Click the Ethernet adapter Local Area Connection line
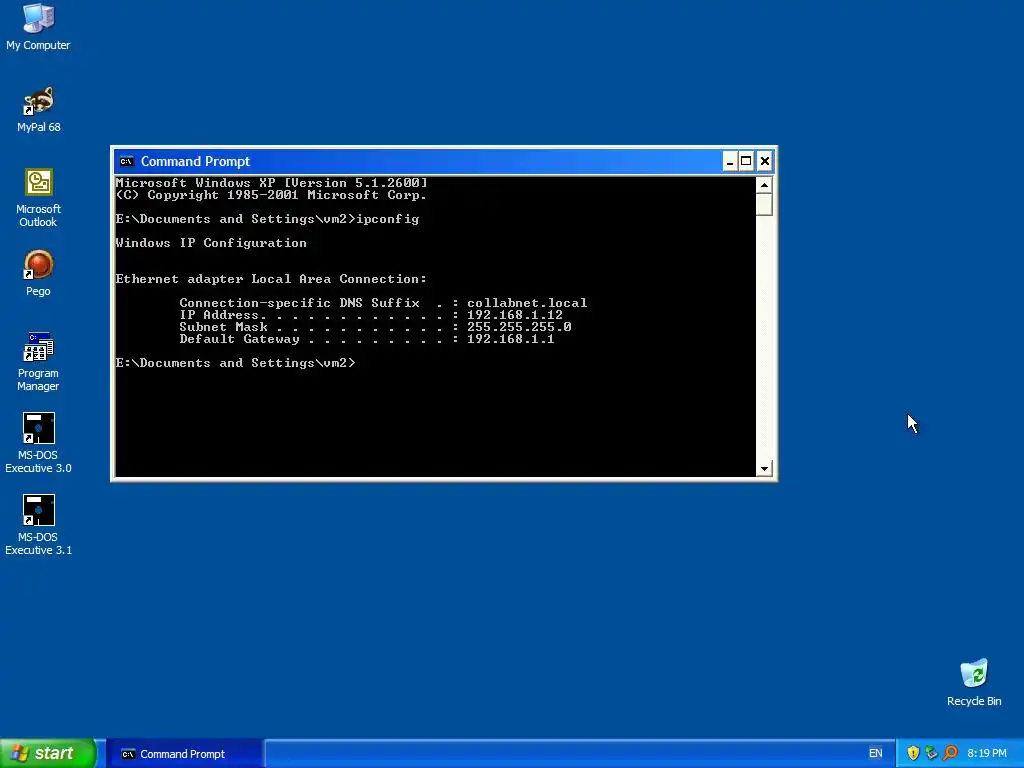1024x768 pixels. [x=271, y=279]
